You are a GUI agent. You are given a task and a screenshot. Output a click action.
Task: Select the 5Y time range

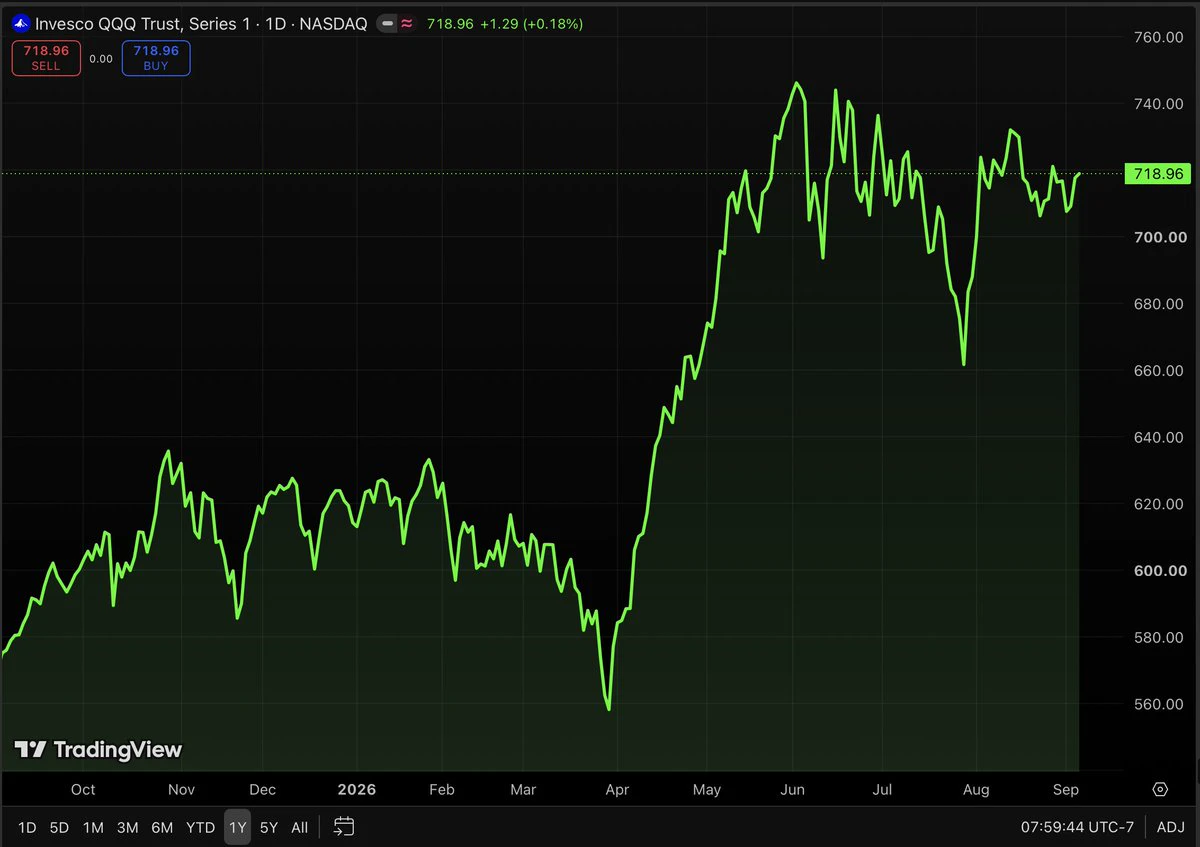pyautogui.click(x=268, y=827)
